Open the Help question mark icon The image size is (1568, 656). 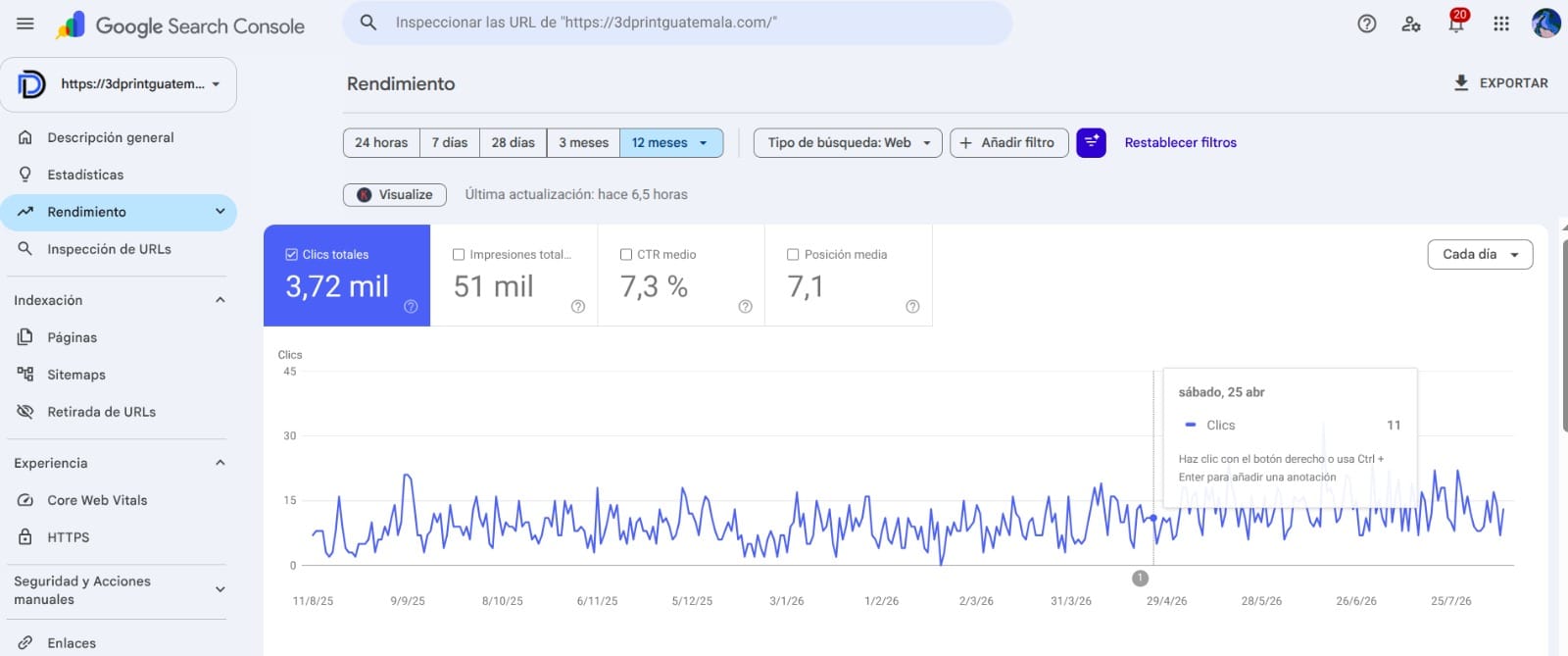pos(1366,24)
